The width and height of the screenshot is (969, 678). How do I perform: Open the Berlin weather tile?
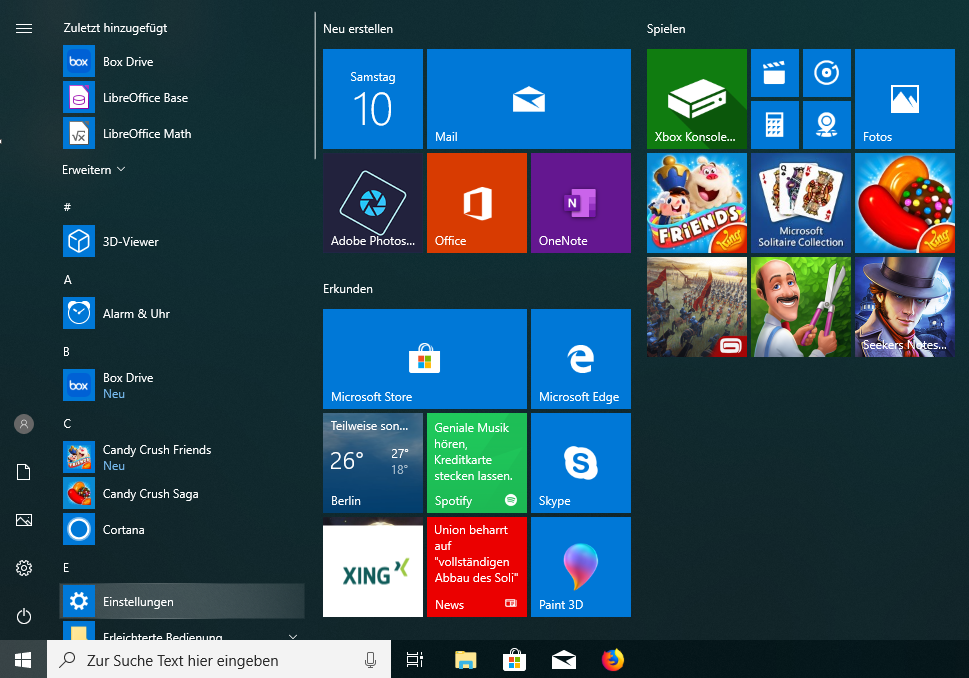click(372, 463)
